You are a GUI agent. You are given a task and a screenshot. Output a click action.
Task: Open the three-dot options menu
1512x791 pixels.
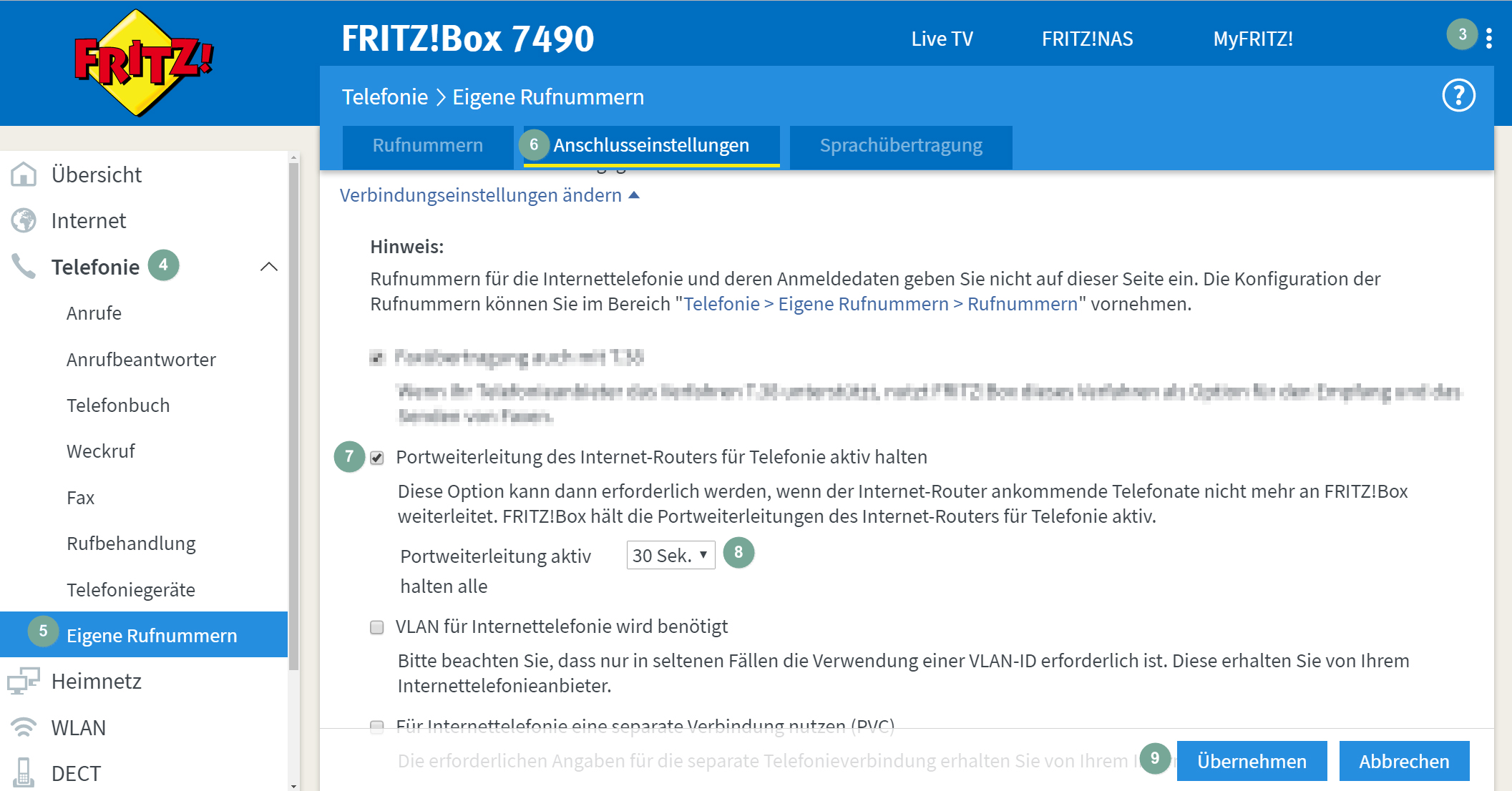(1488, 39)
